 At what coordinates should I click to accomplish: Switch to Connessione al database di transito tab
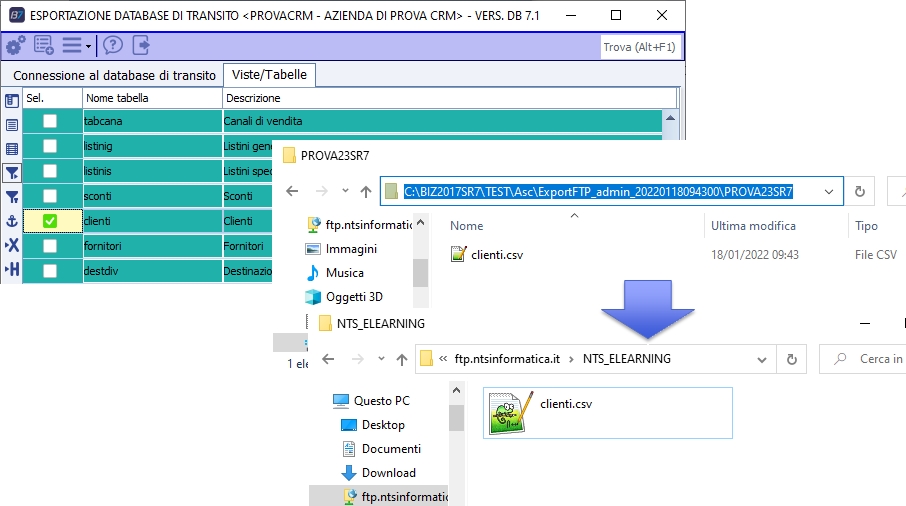[114, 75]
